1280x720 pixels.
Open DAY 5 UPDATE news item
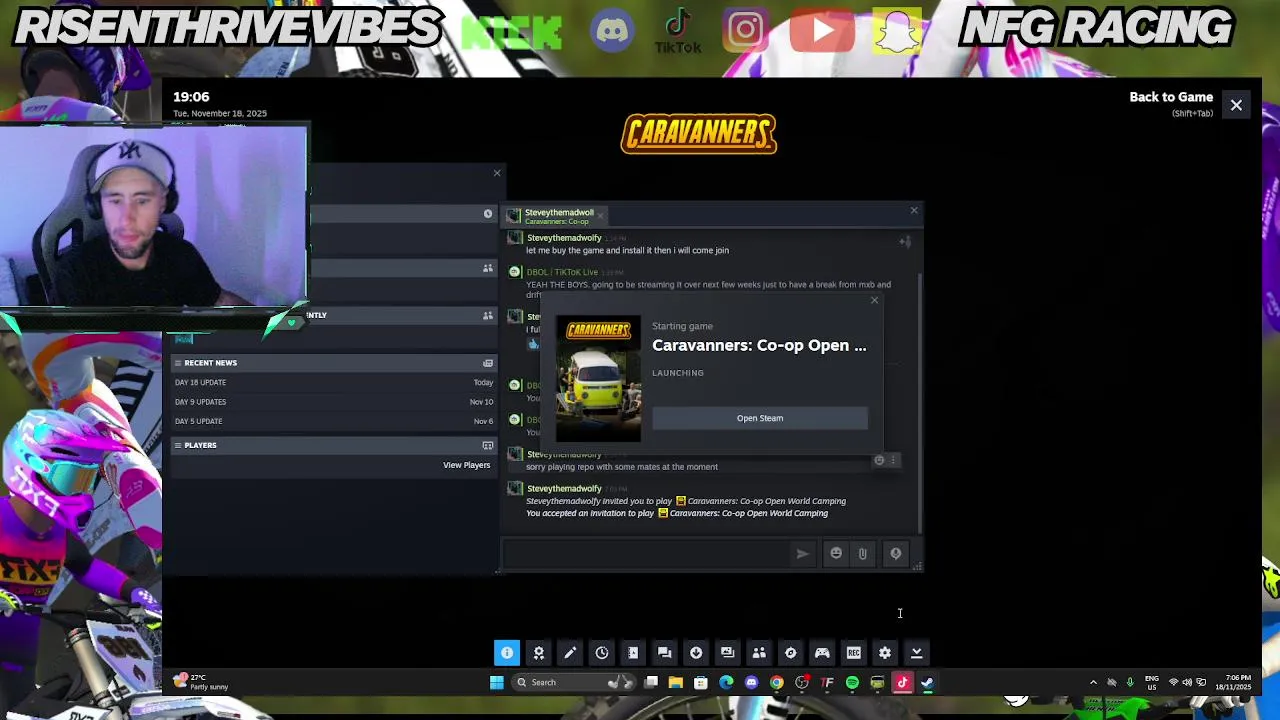(x=333, y=421)
